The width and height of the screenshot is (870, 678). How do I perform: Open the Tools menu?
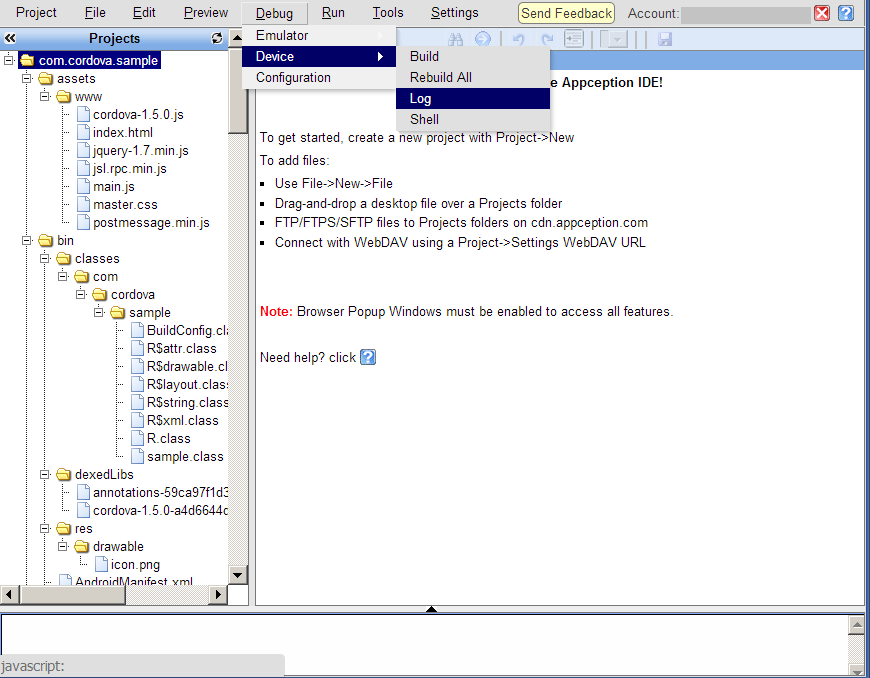[388, 12]
